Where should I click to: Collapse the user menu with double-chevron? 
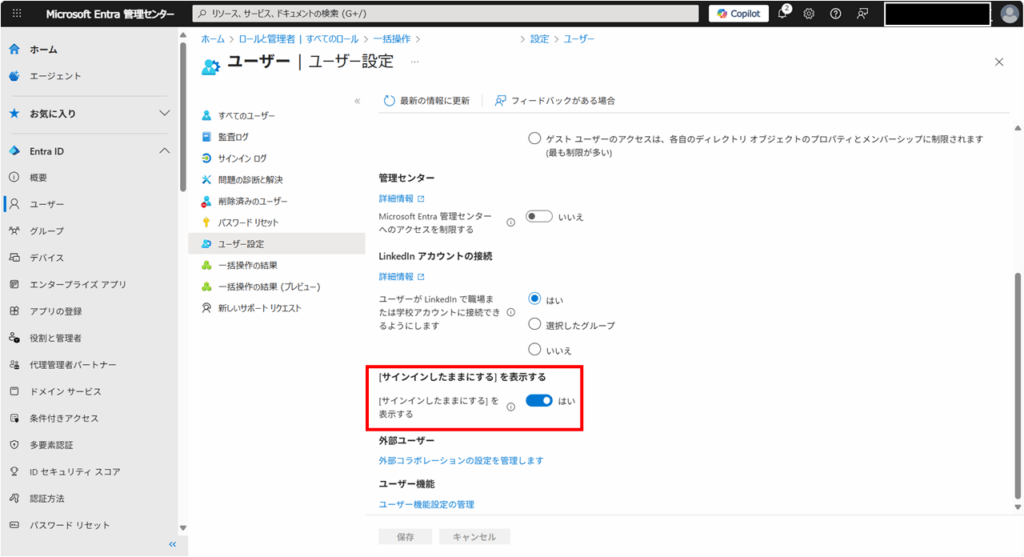tap(357, 101)
